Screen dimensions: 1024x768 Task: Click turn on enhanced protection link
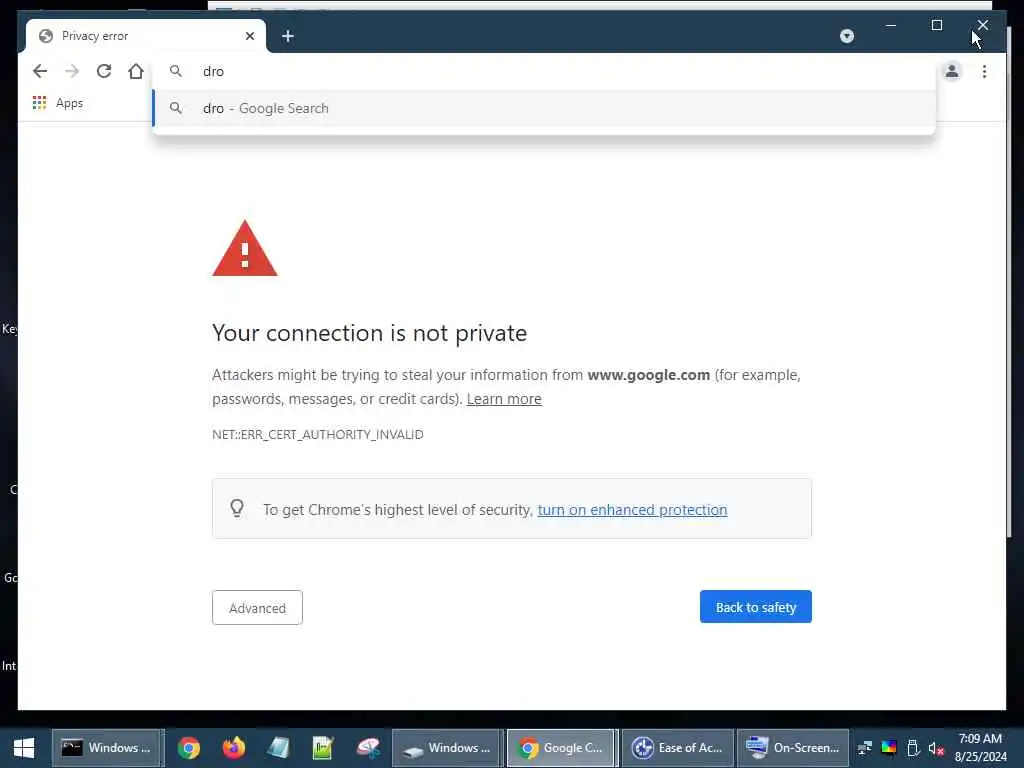coord(632,510)
